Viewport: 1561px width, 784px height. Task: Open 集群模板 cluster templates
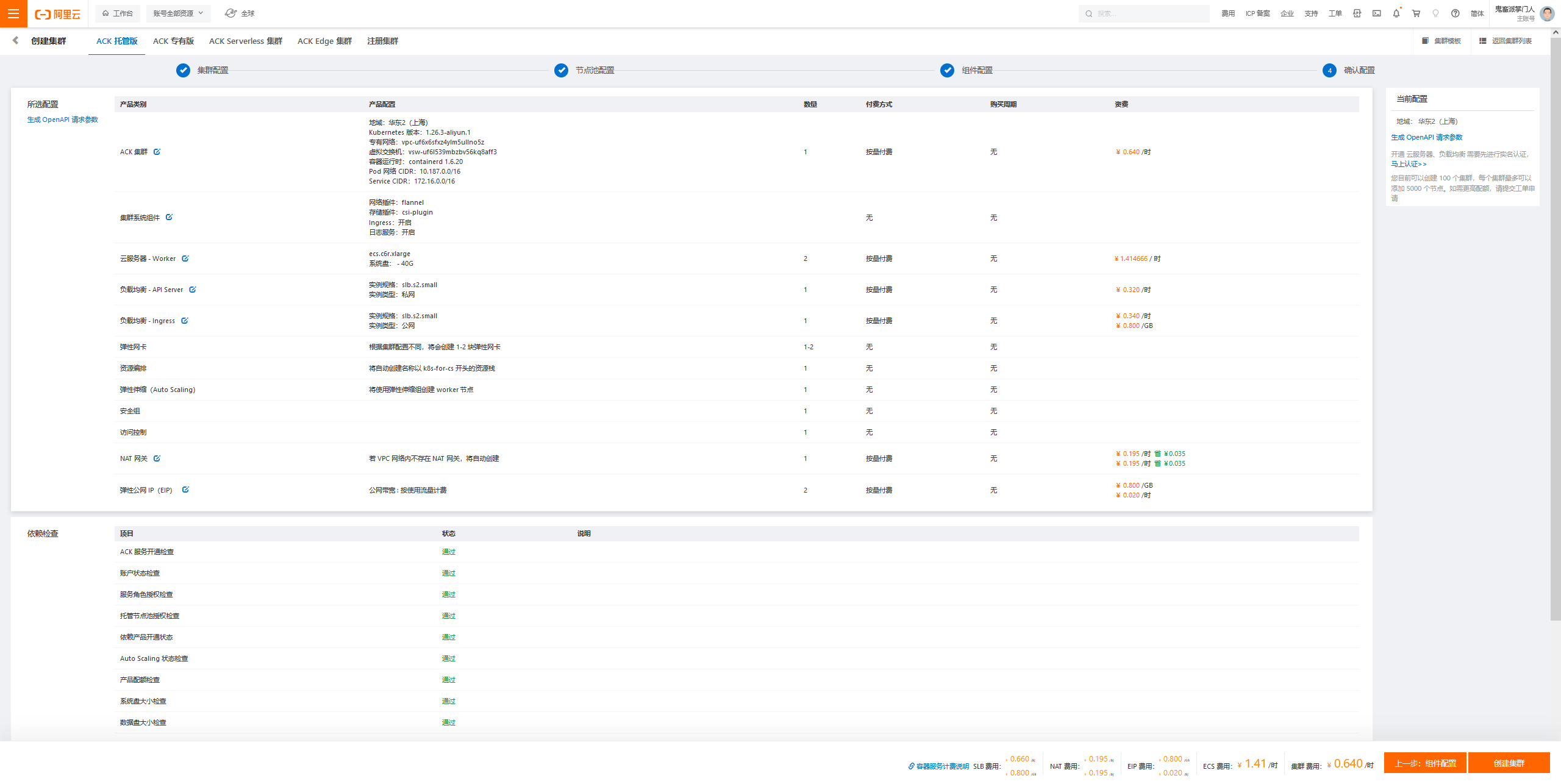coord(1441,41)
